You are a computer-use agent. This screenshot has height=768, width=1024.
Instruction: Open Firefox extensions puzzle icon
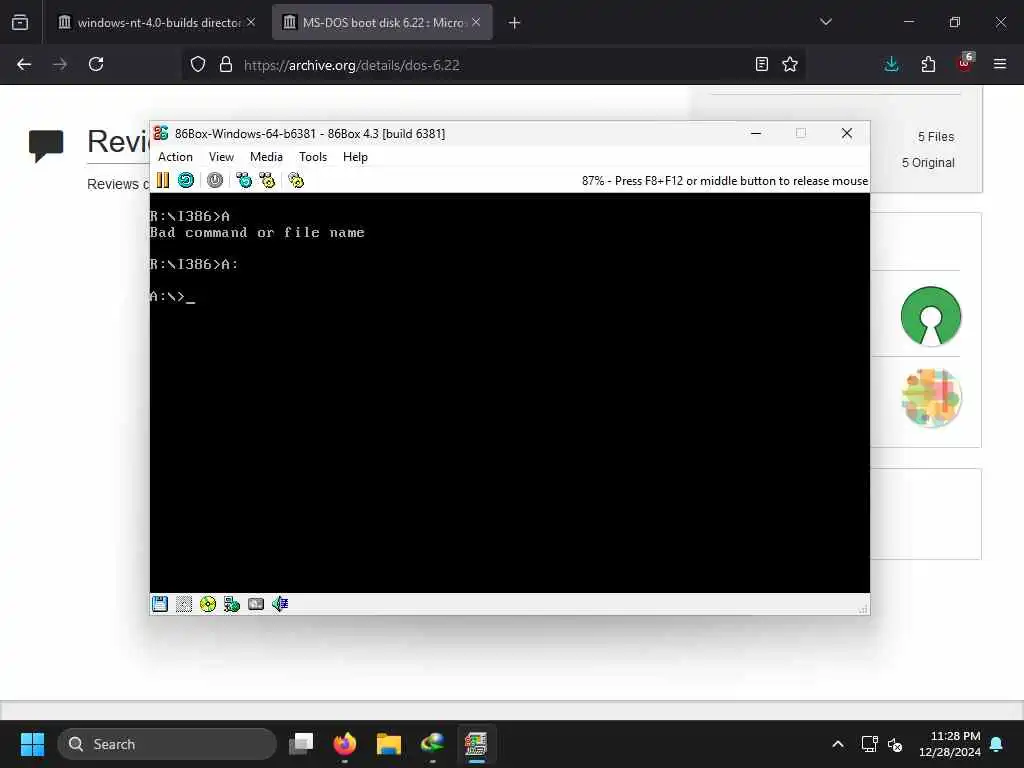point(928,64)
